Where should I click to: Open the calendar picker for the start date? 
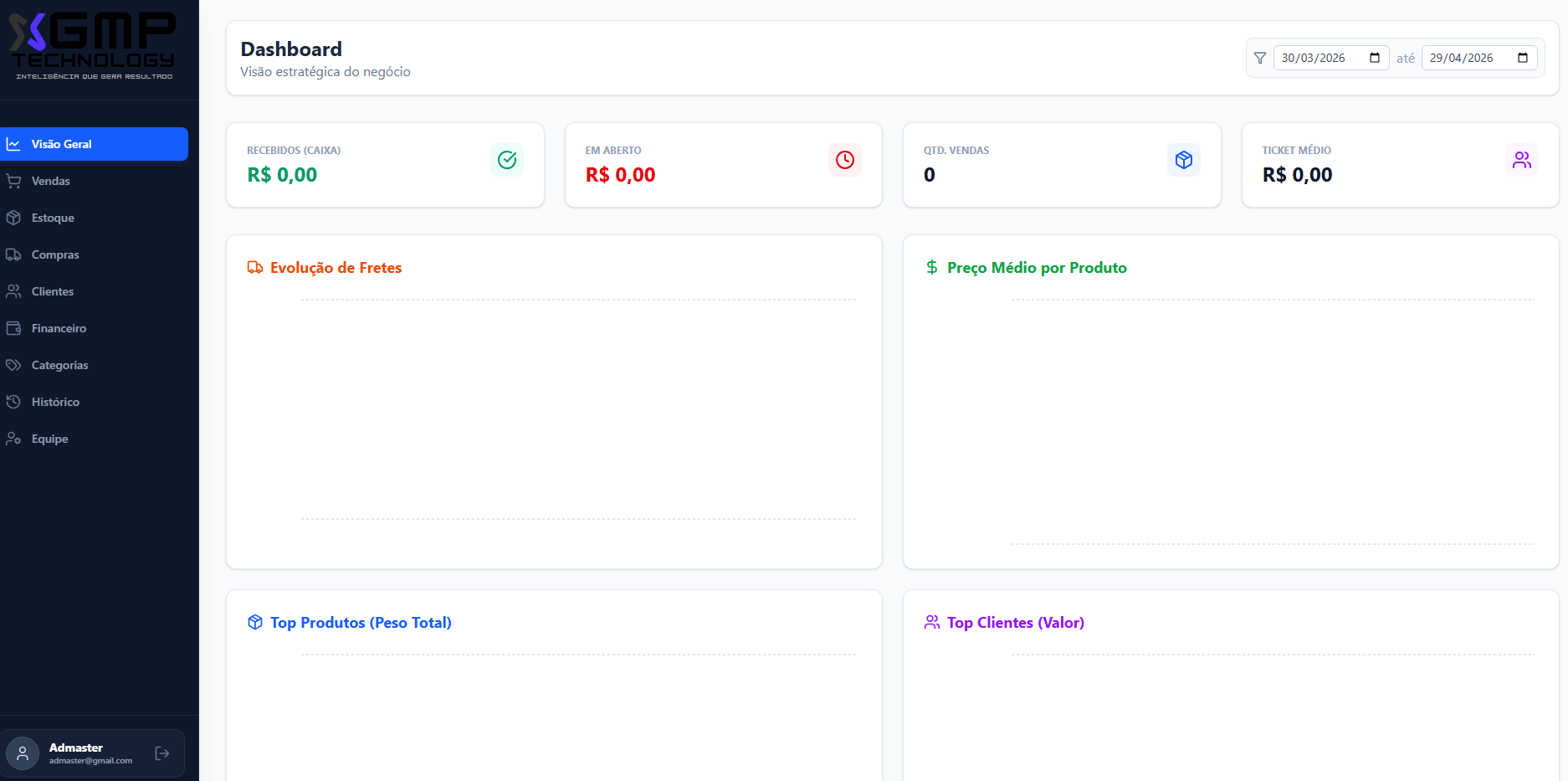1374,58
